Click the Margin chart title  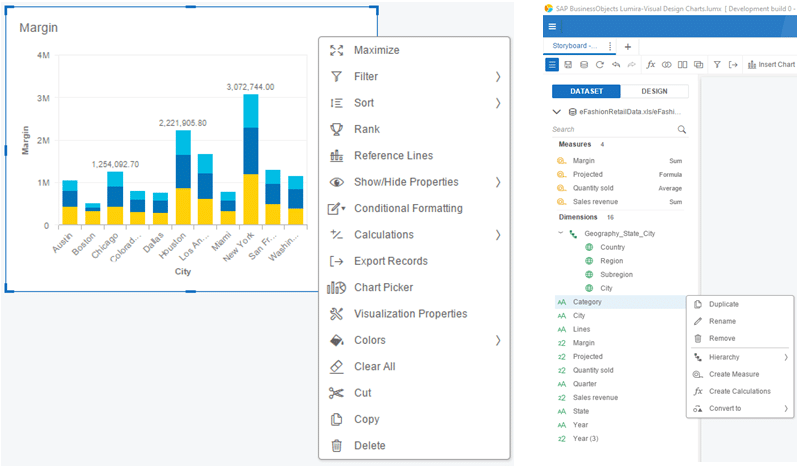click(38, 28)
